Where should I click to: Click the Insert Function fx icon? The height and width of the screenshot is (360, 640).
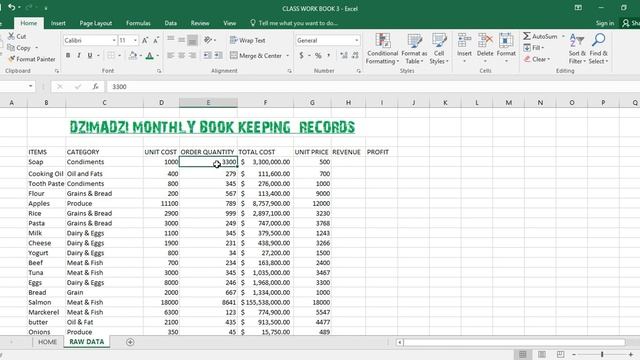click(96, 86)
